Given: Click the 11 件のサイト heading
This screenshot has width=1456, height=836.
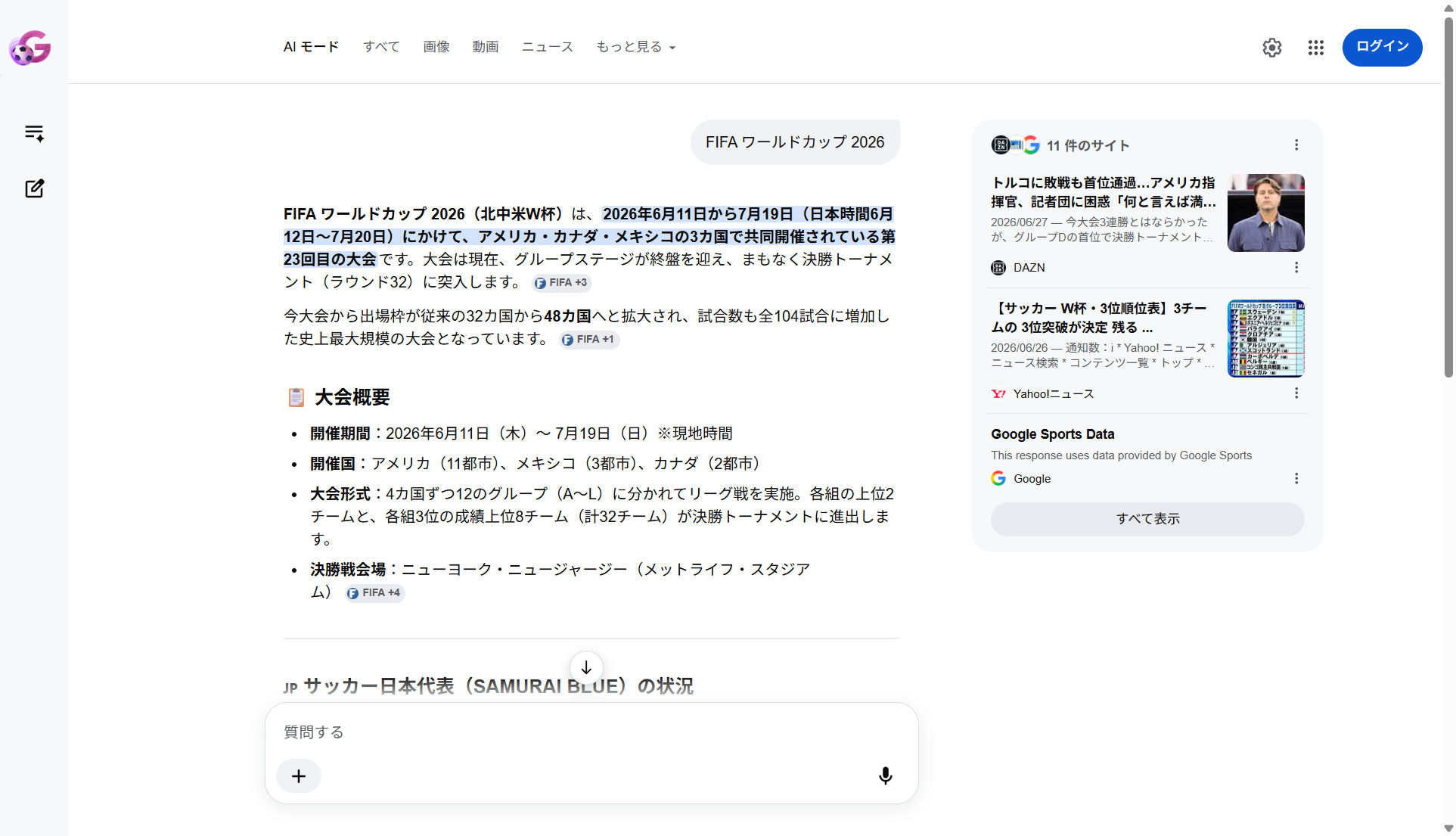Looking at the screenshot, I should (x=1088, y=145).
